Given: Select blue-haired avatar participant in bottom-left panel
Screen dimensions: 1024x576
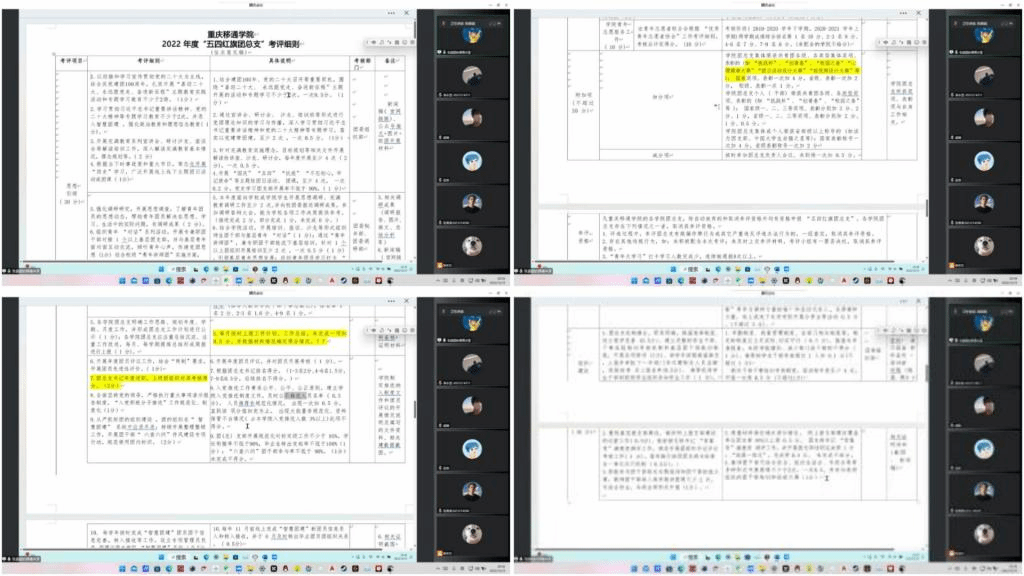Looking at the screenshot, I should [x=472, y=448].
